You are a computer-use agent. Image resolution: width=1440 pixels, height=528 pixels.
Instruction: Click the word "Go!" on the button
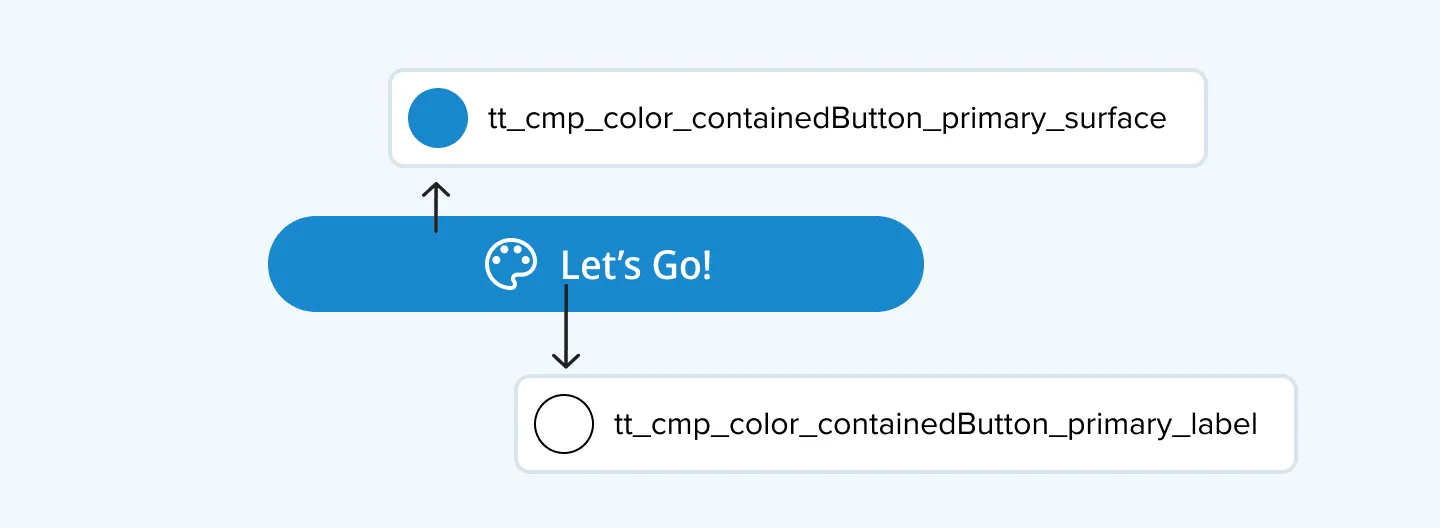tap(682, 266)
